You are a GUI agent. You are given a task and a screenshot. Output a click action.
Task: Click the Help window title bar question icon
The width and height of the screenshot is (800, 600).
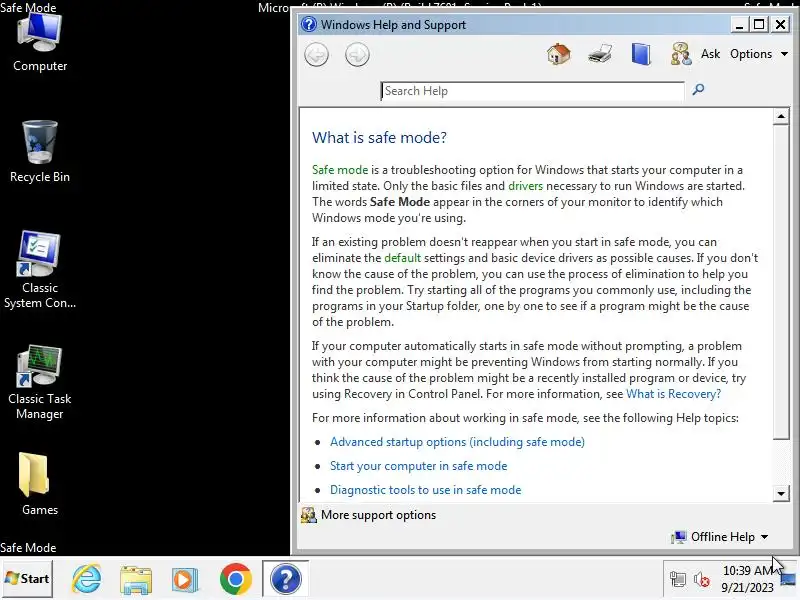(x=309, y=24)
